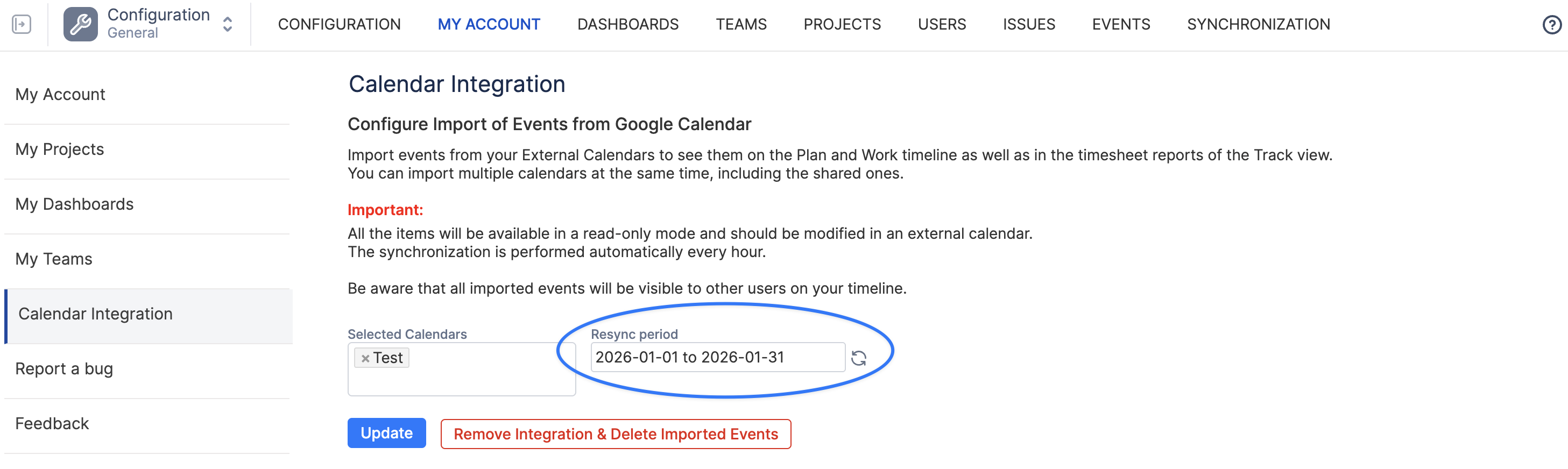Open the ISSUES tab
This screenshot has width=1568, height=469.
(x=1029, y=24)
